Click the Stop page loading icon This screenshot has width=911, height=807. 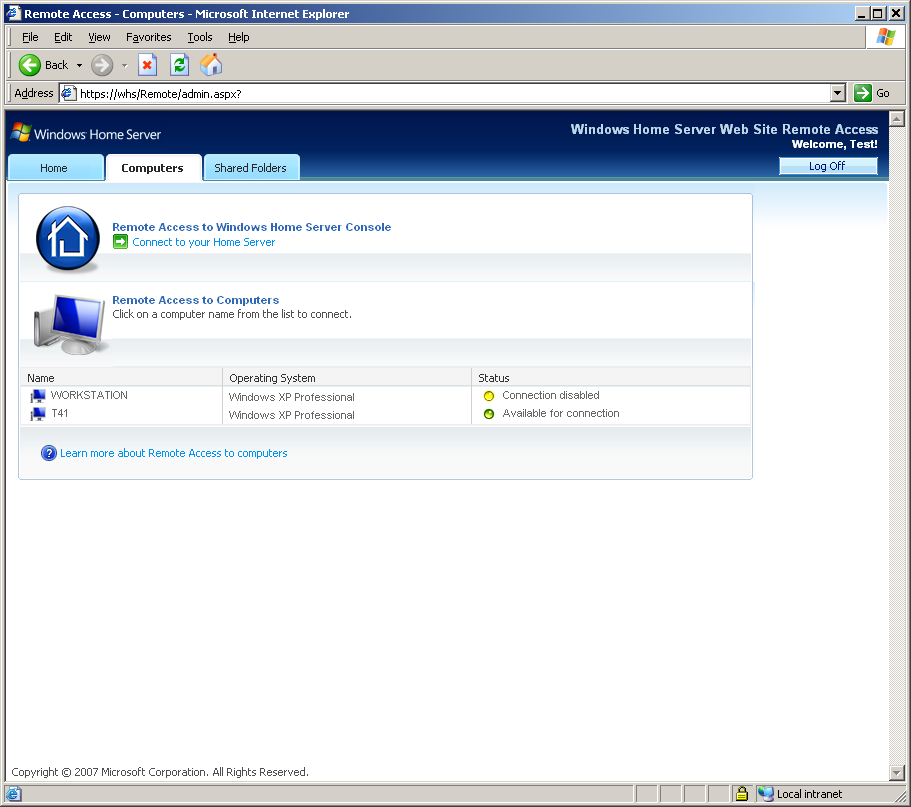pyautogui.click(x=148, y=65)
